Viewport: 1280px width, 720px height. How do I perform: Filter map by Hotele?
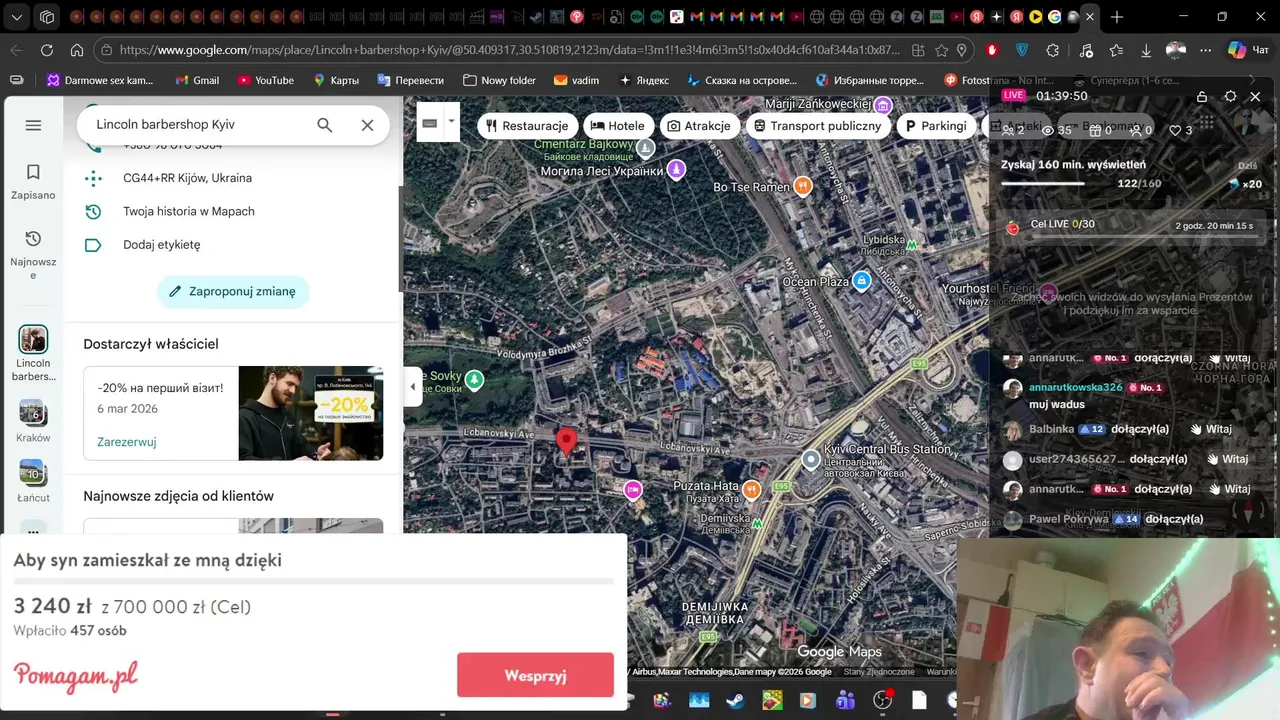coord(618,126)
